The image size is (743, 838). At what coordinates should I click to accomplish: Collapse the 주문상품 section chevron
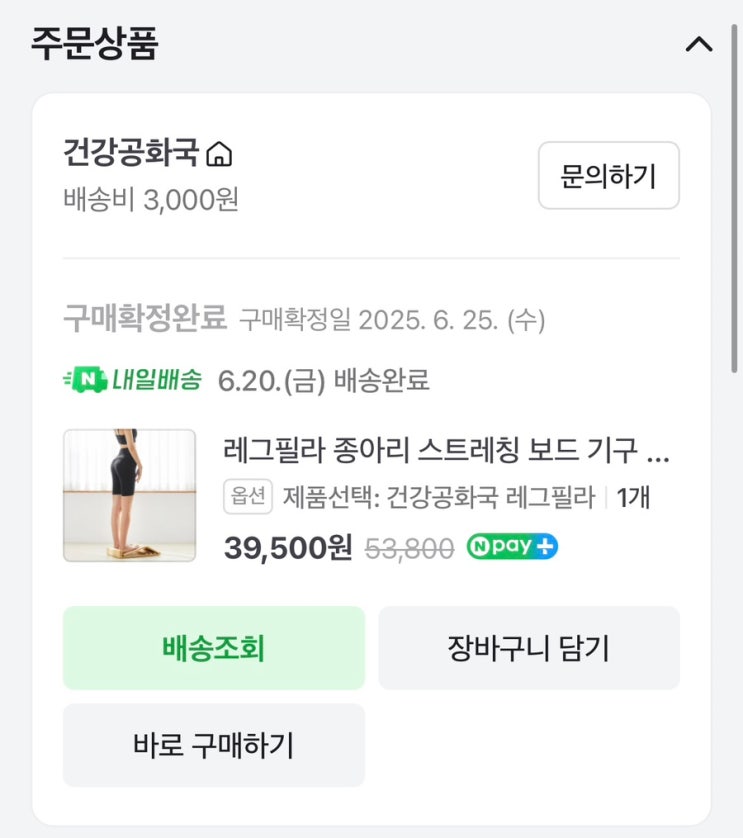698,44
